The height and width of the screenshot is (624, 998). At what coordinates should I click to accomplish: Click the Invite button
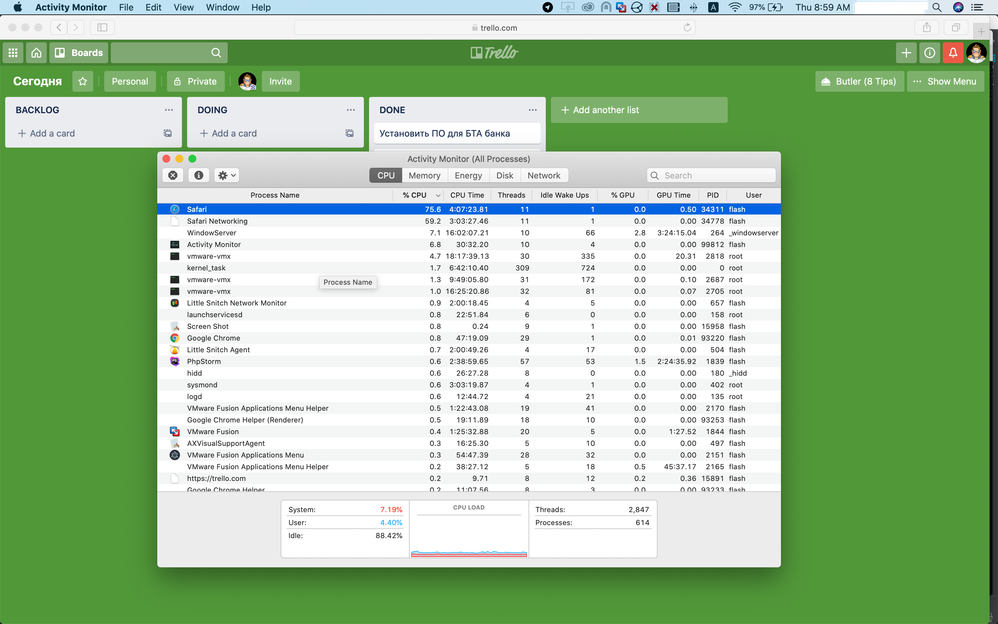(x=280, y=82)
